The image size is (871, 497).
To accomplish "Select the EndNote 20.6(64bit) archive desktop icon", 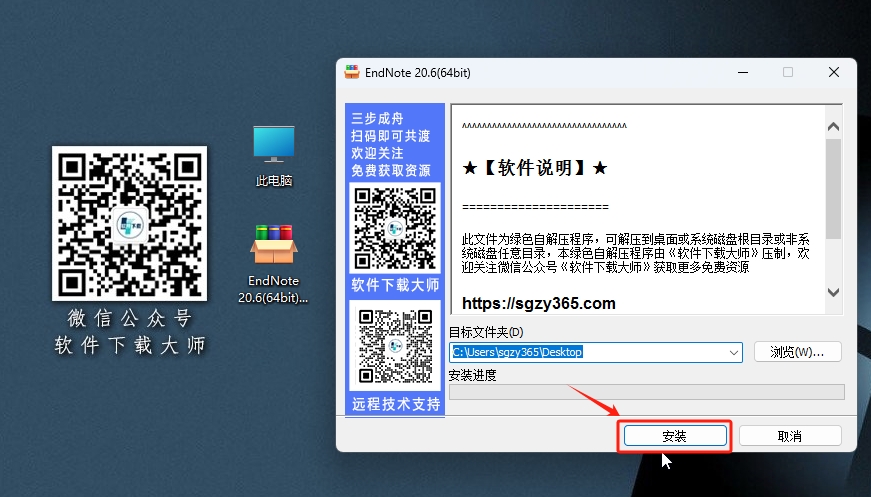I will click(273, 264).
